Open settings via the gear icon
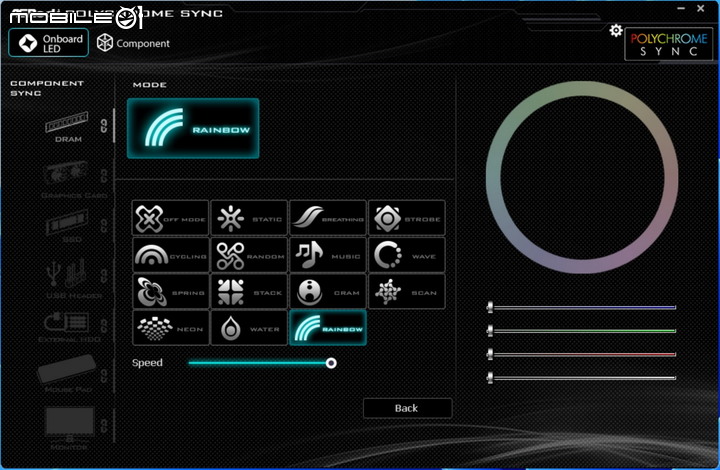The width and height of the screenshot is (720, 470). [616, 31]
